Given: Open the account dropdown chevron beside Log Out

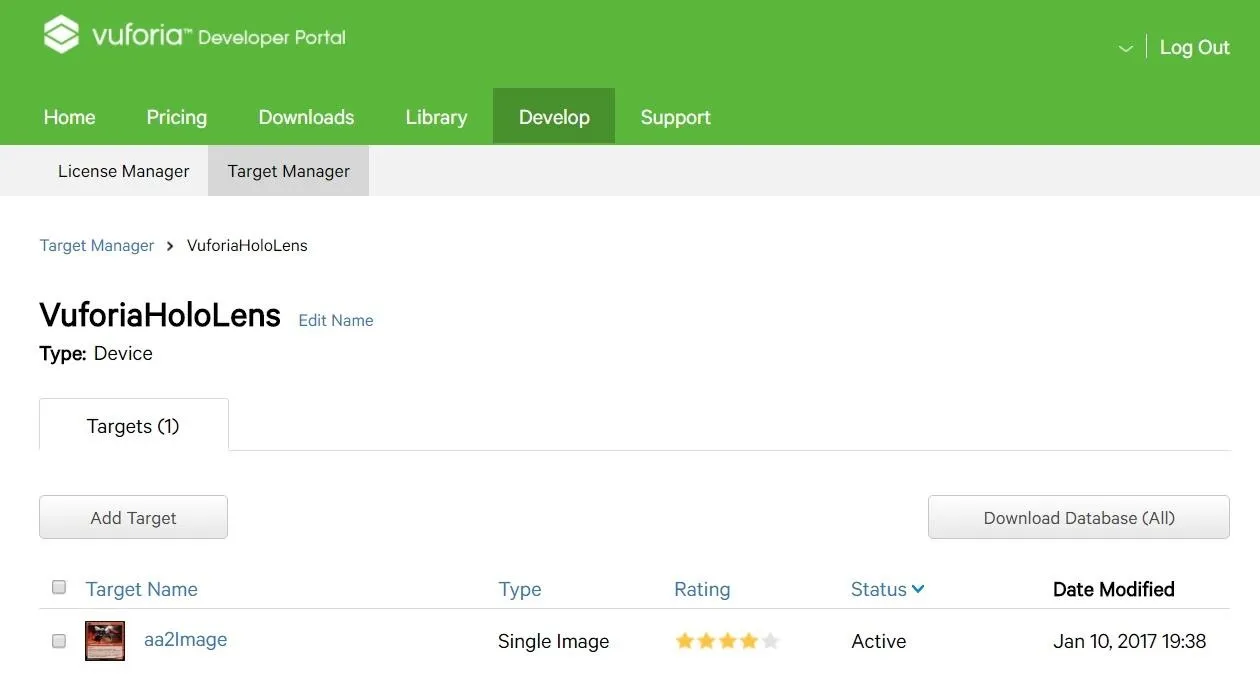Looking at the screenshot, I should [1125, 48].
